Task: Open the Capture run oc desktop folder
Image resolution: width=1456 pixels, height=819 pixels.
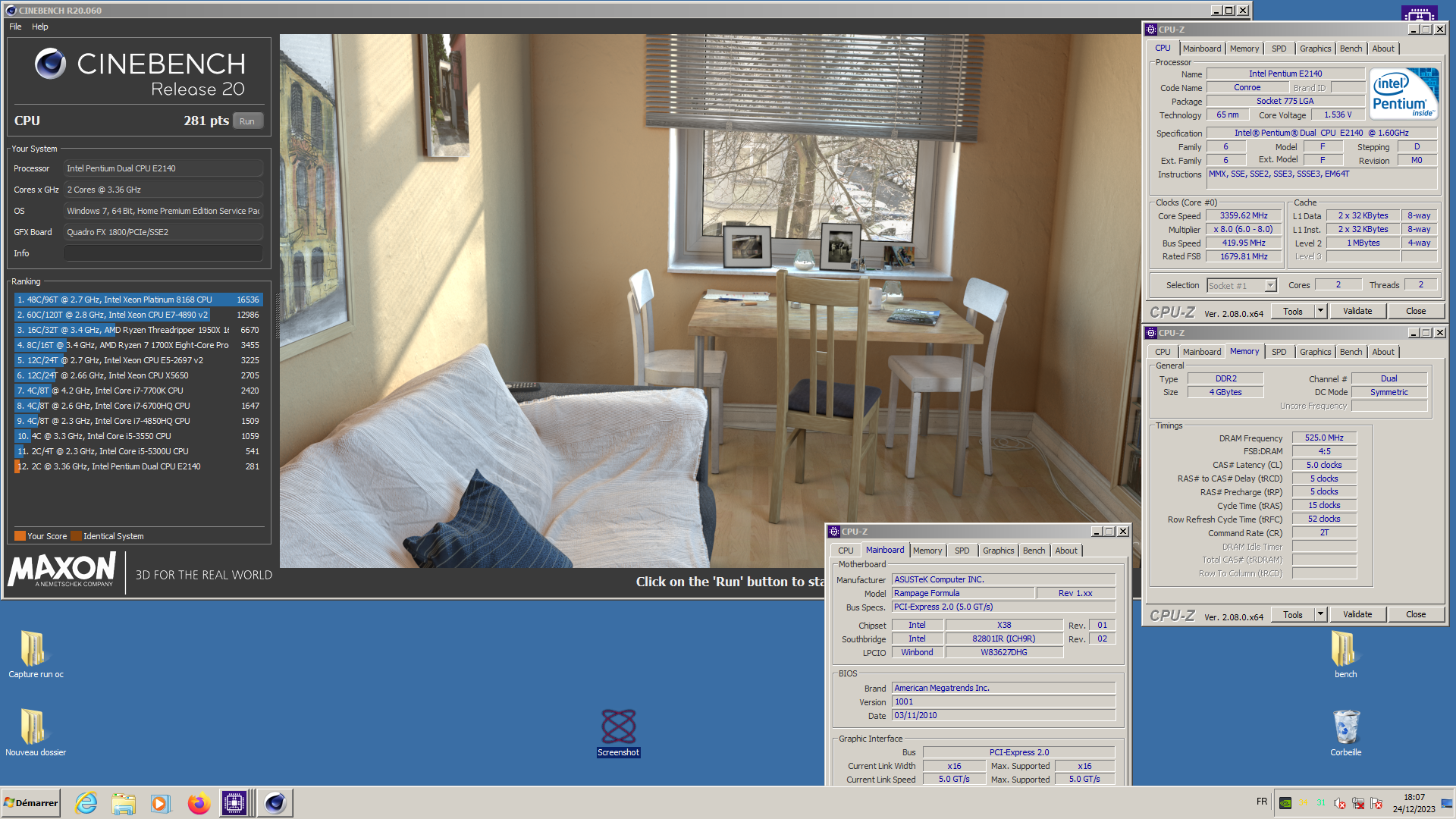Action: coord(36,654)
